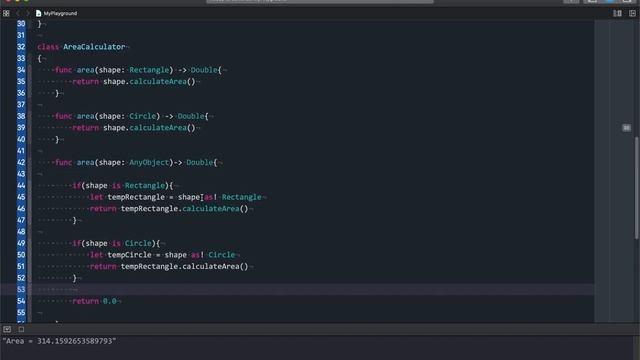Click the "return 0.0" value on line 54
Image resolution: width=640 pixels, height=360 pixels.
109,301
